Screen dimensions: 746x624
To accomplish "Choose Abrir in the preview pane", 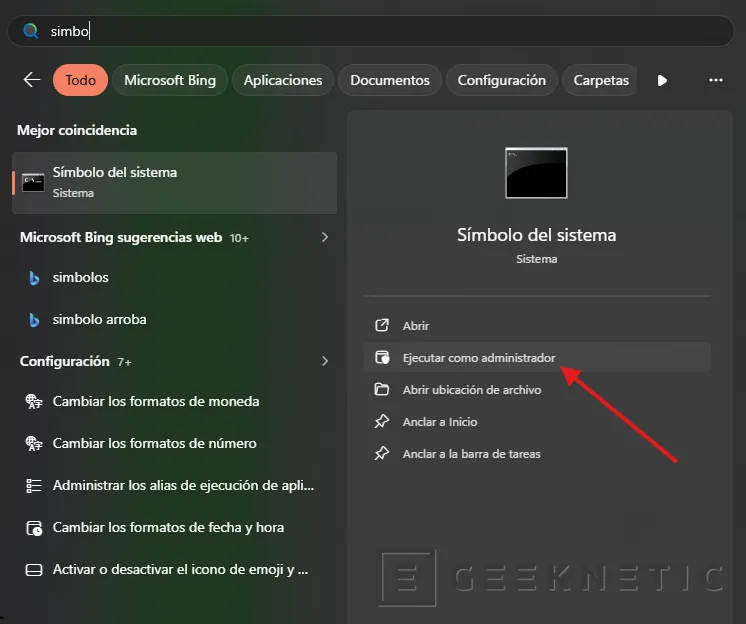I will pos(537,326).
